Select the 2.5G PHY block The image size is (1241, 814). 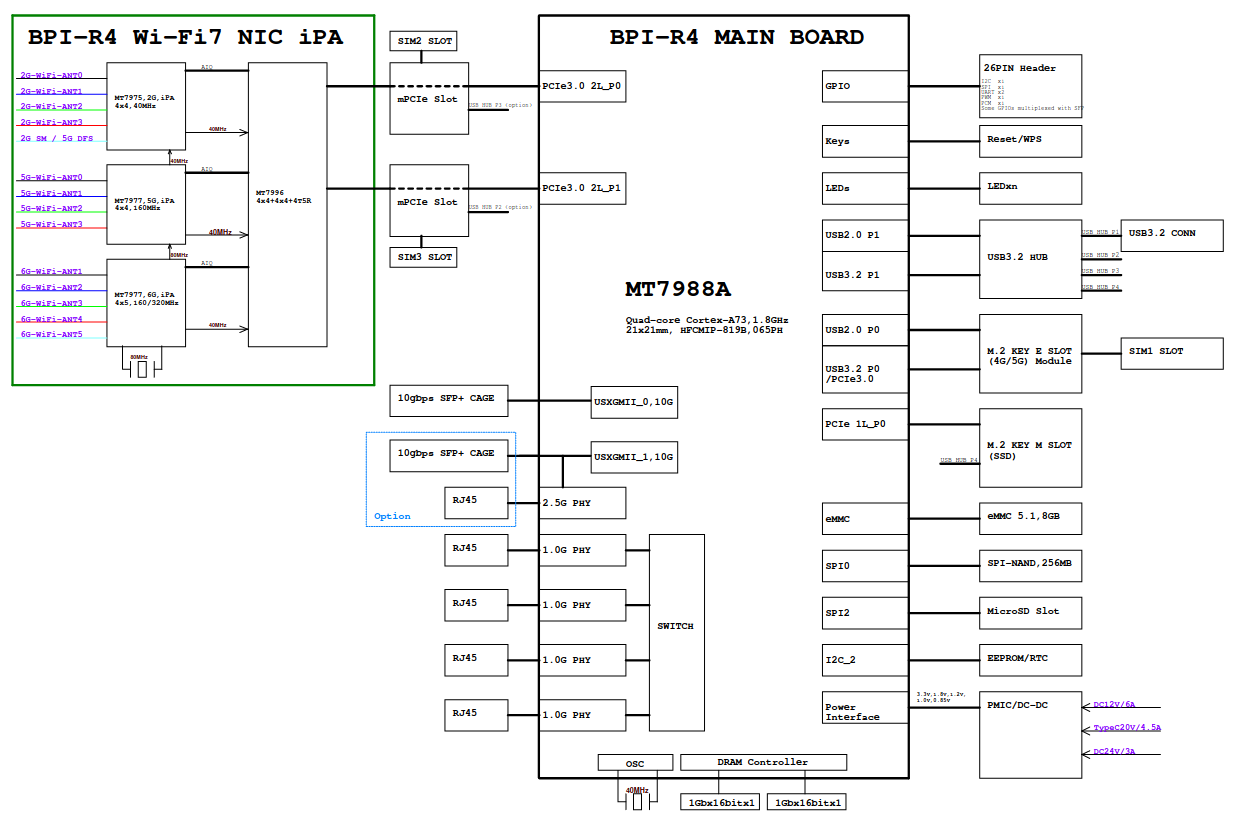(x=582, y=503)
